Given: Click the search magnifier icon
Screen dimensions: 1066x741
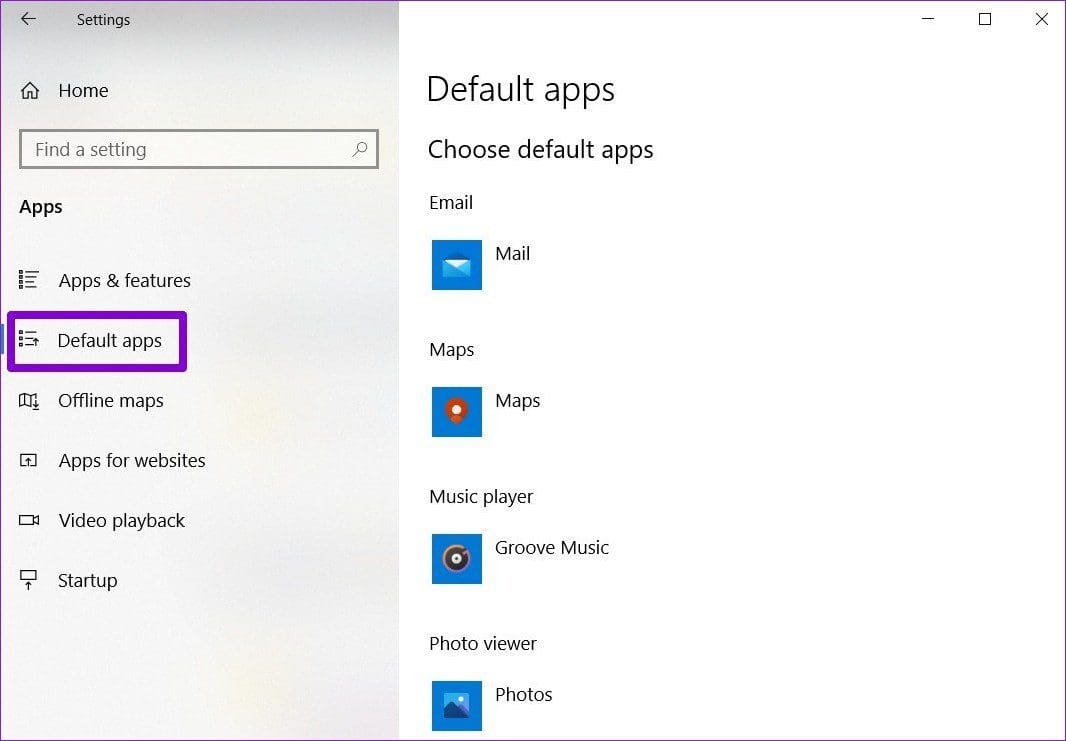Looking at the screenshot, I should [360, 149].
